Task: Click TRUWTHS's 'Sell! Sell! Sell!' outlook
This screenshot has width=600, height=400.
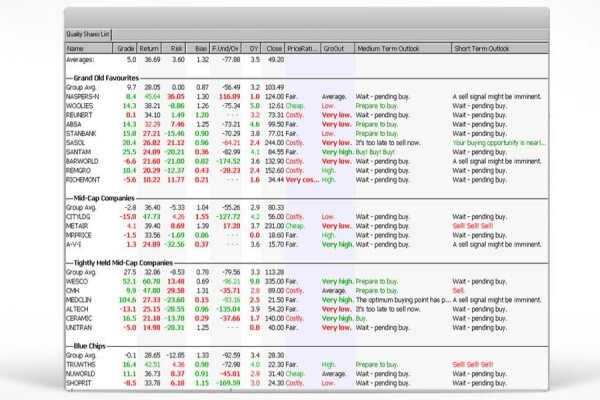Action: coord(473,364)
